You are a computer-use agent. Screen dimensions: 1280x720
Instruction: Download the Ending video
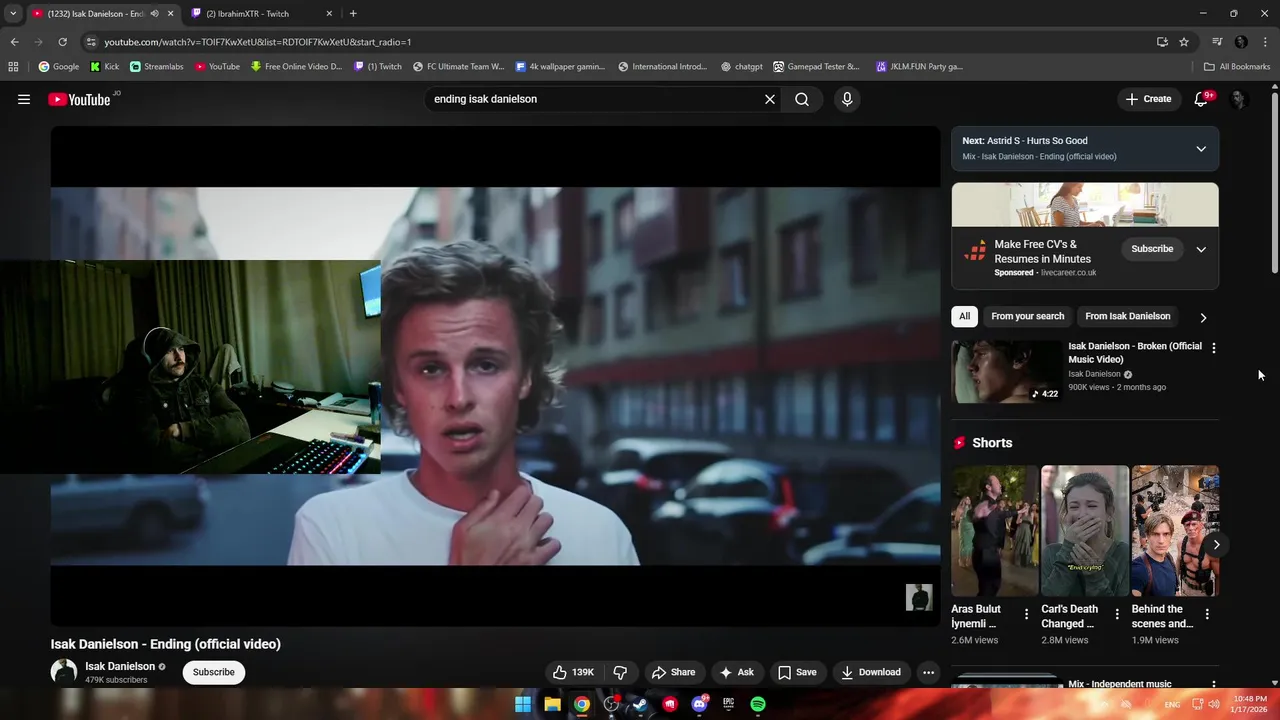pos(871,672)
